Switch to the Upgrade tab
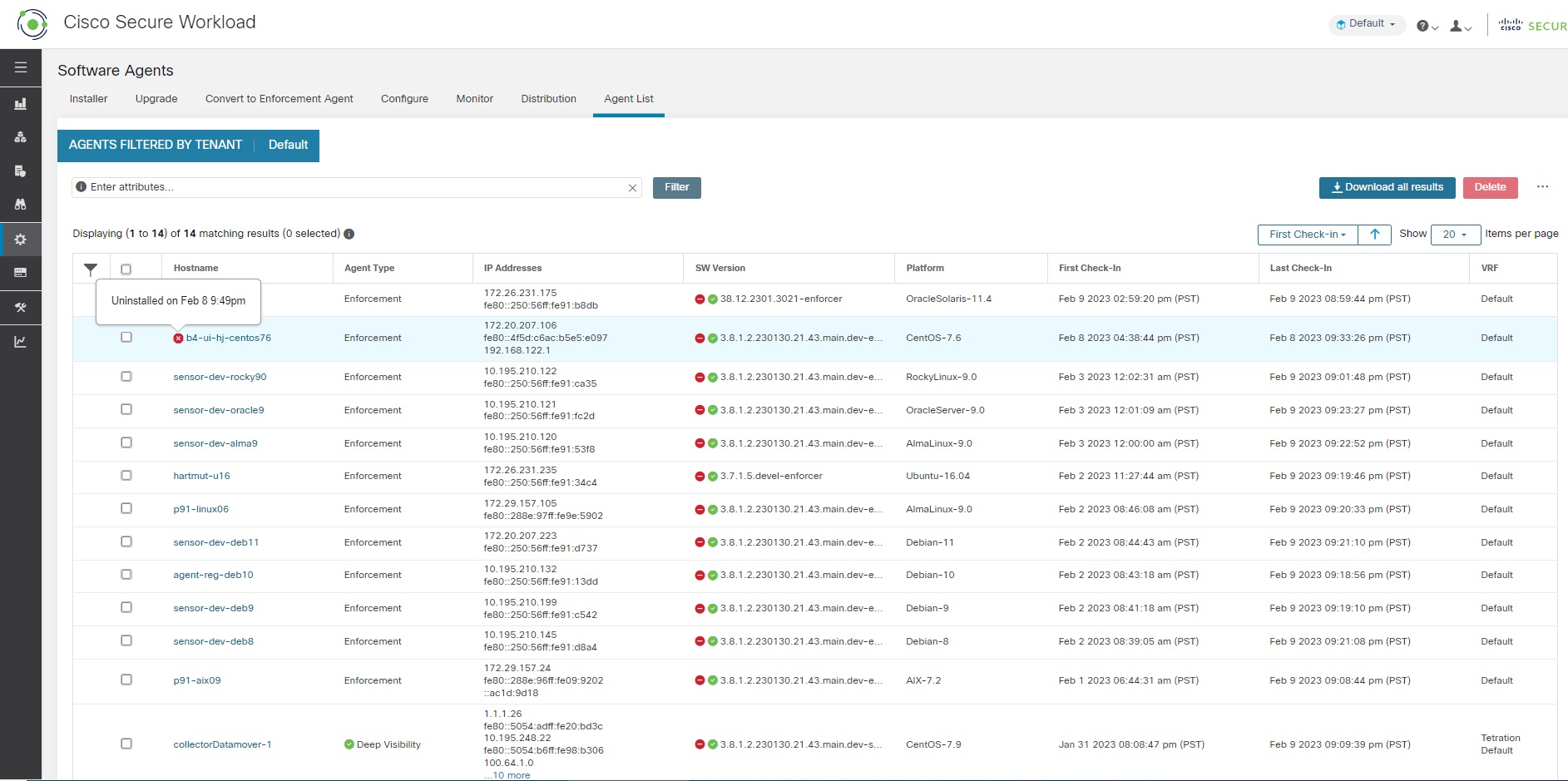 point(156,99)
